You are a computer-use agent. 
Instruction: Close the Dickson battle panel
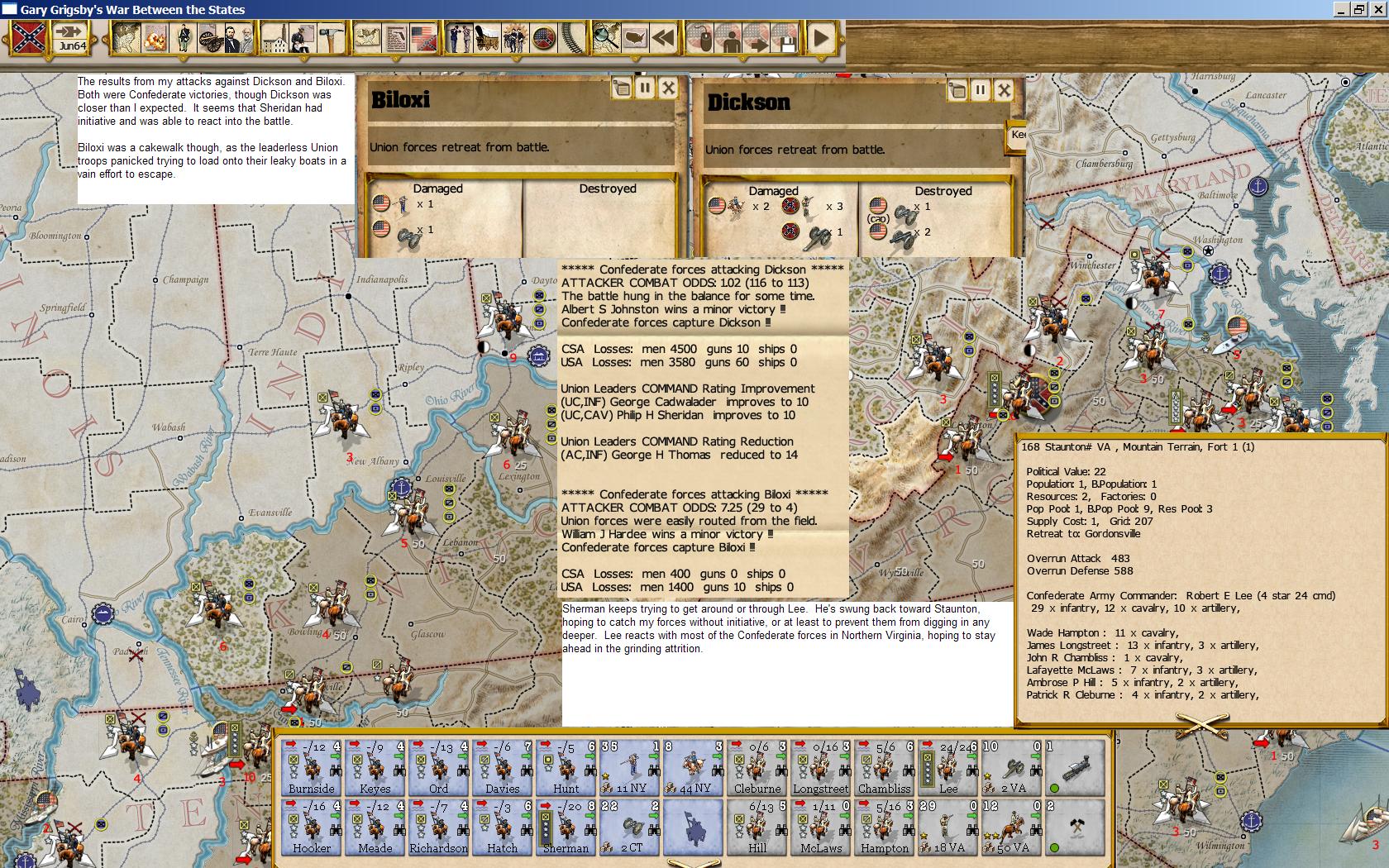click(1004, 90)
